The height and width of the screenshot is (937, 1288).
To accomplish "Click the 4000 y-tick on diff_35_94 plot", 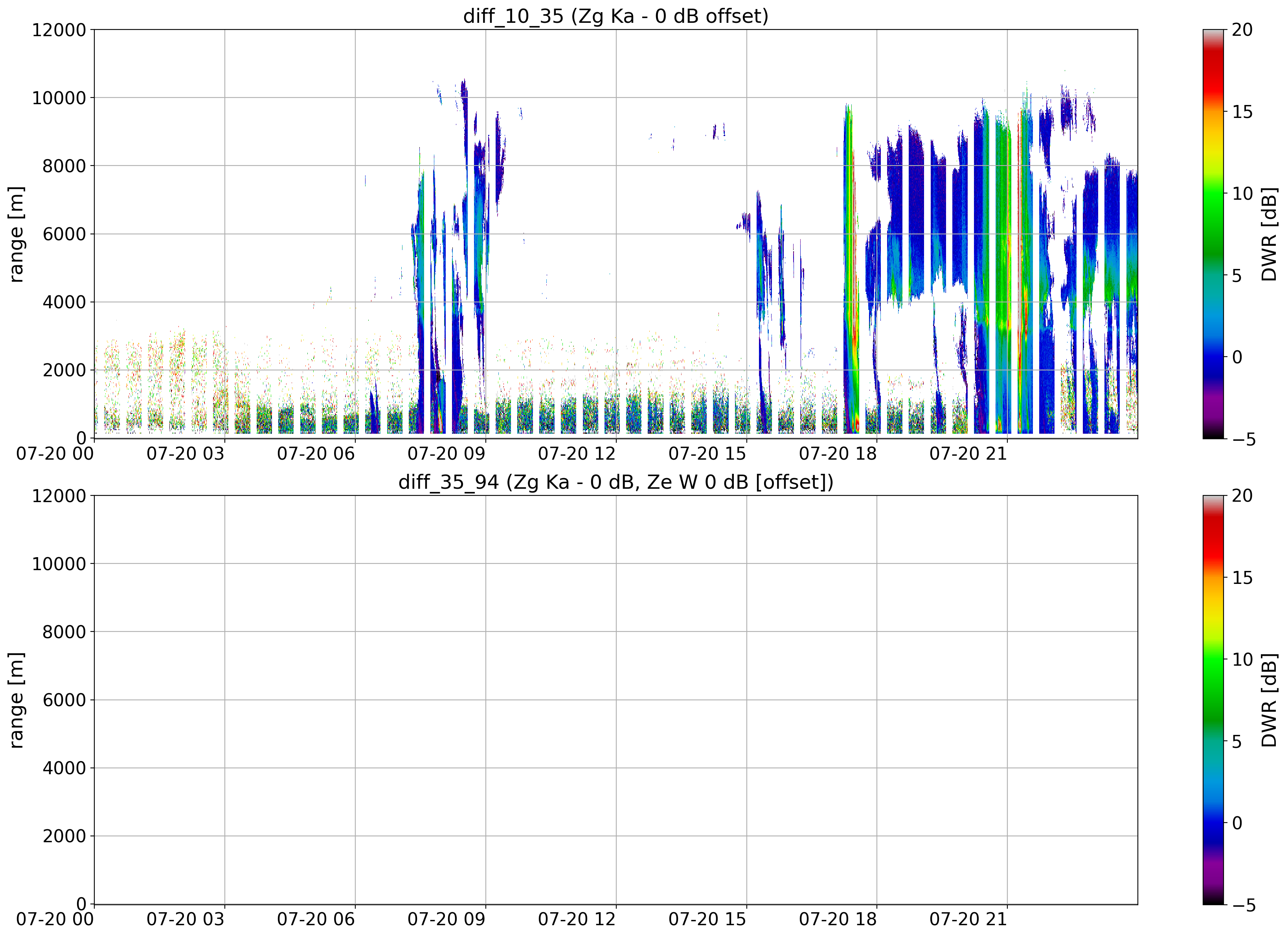I will click(64, 768).
